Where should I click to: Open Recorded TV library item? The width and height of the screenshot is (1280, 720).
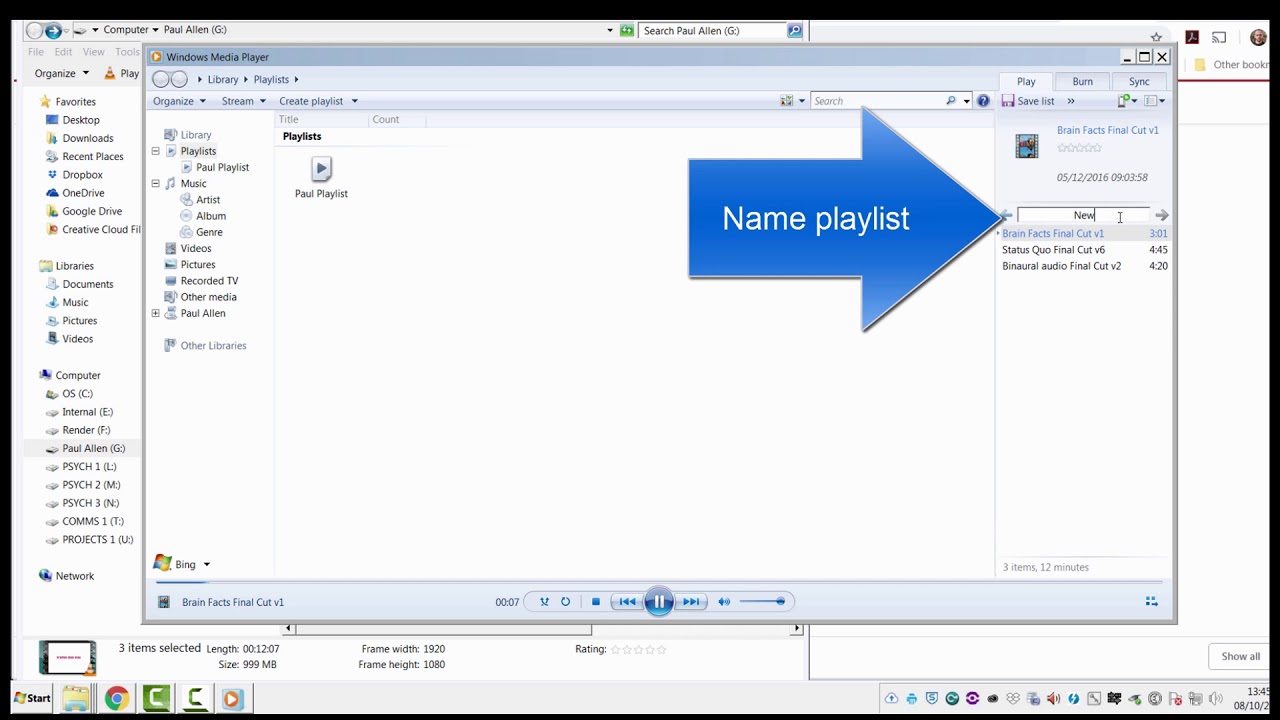(x=209, y=281)
